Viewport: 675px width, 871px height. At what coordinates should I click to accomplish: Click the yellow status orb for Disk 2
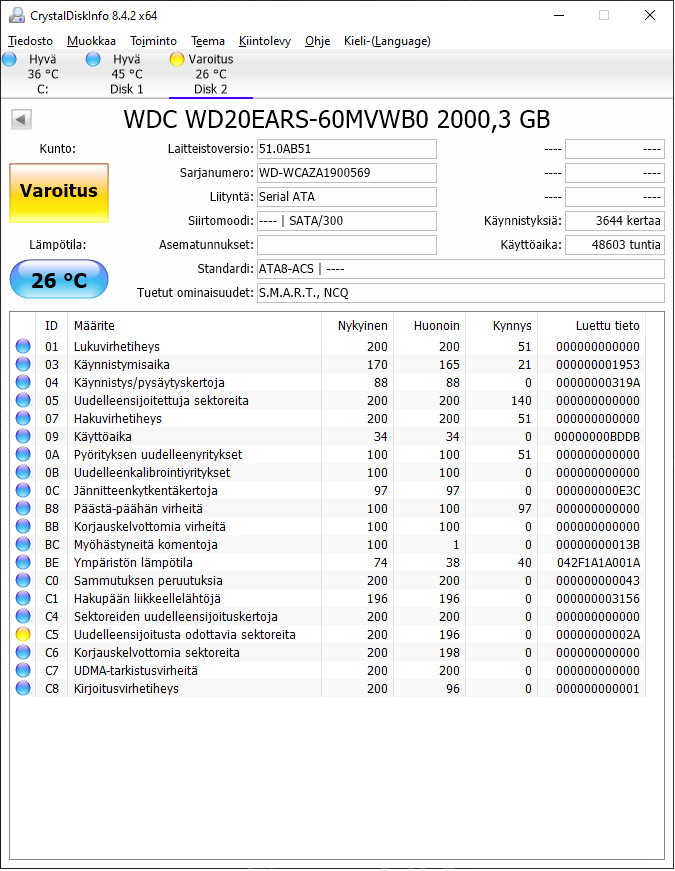(x=177, y=59)
